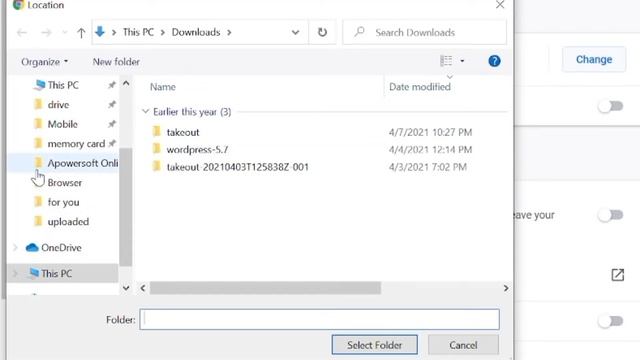Click the wordpress-5.7 folder icon

[157, 149]
